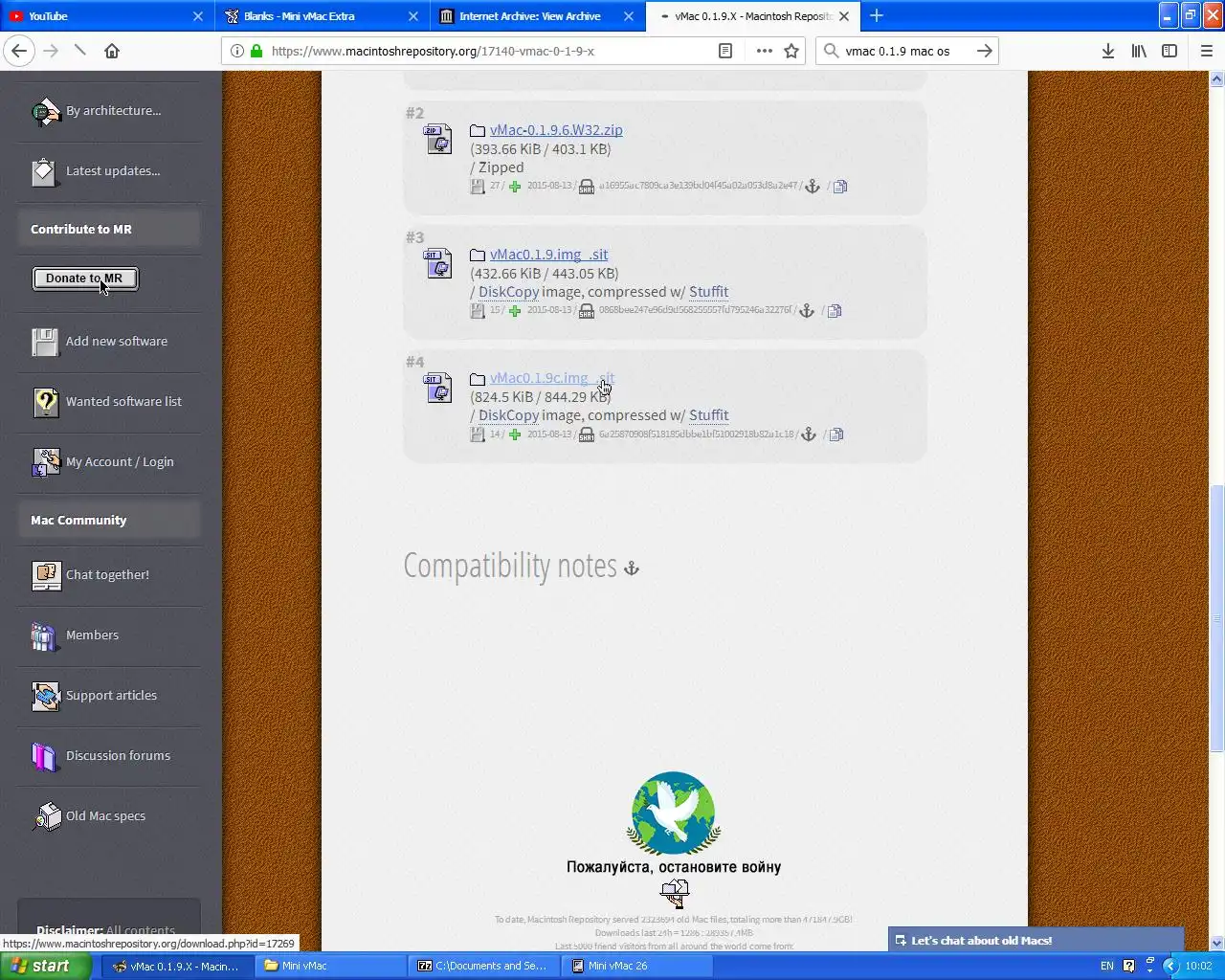Image resolution: width=1225 pixels, height=980 pixels.
Task: Click the Discussion forums icon
Action: [45, 756]
